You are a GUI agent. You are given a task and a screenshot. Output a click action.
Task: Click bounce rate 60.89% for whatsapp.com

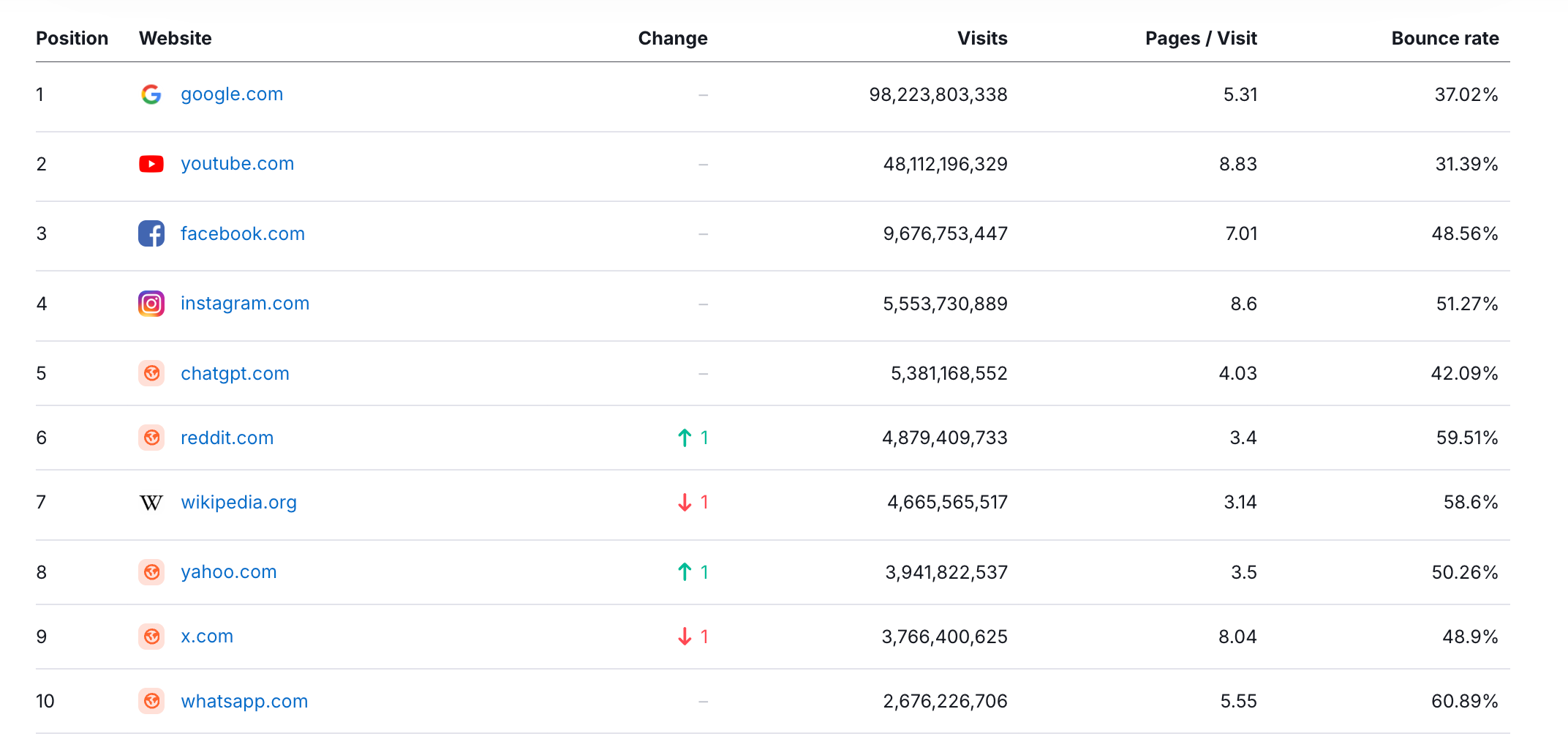click(1465, 701)
